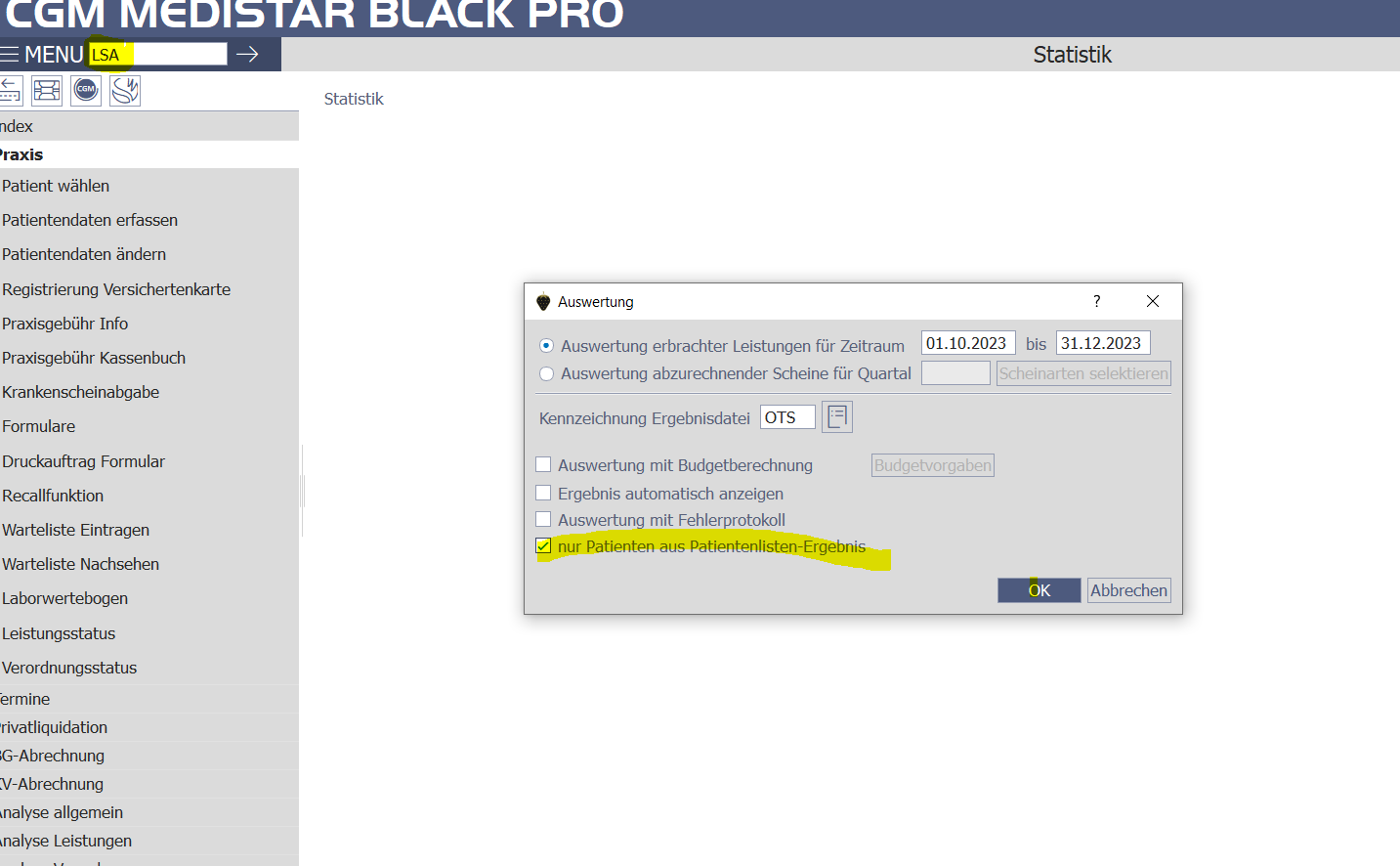
Task: Click the arrow button beside the LSA search box
Action: [x=250, y=54]
